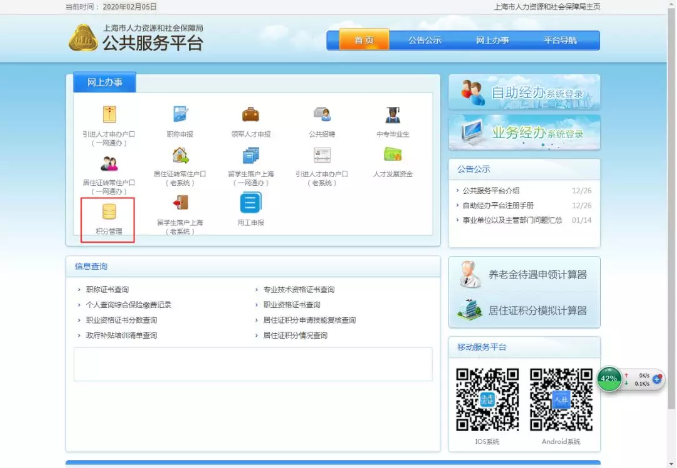Click the Android system QR code
This screenshot has width=677, height=468.
tap(560, 400)
